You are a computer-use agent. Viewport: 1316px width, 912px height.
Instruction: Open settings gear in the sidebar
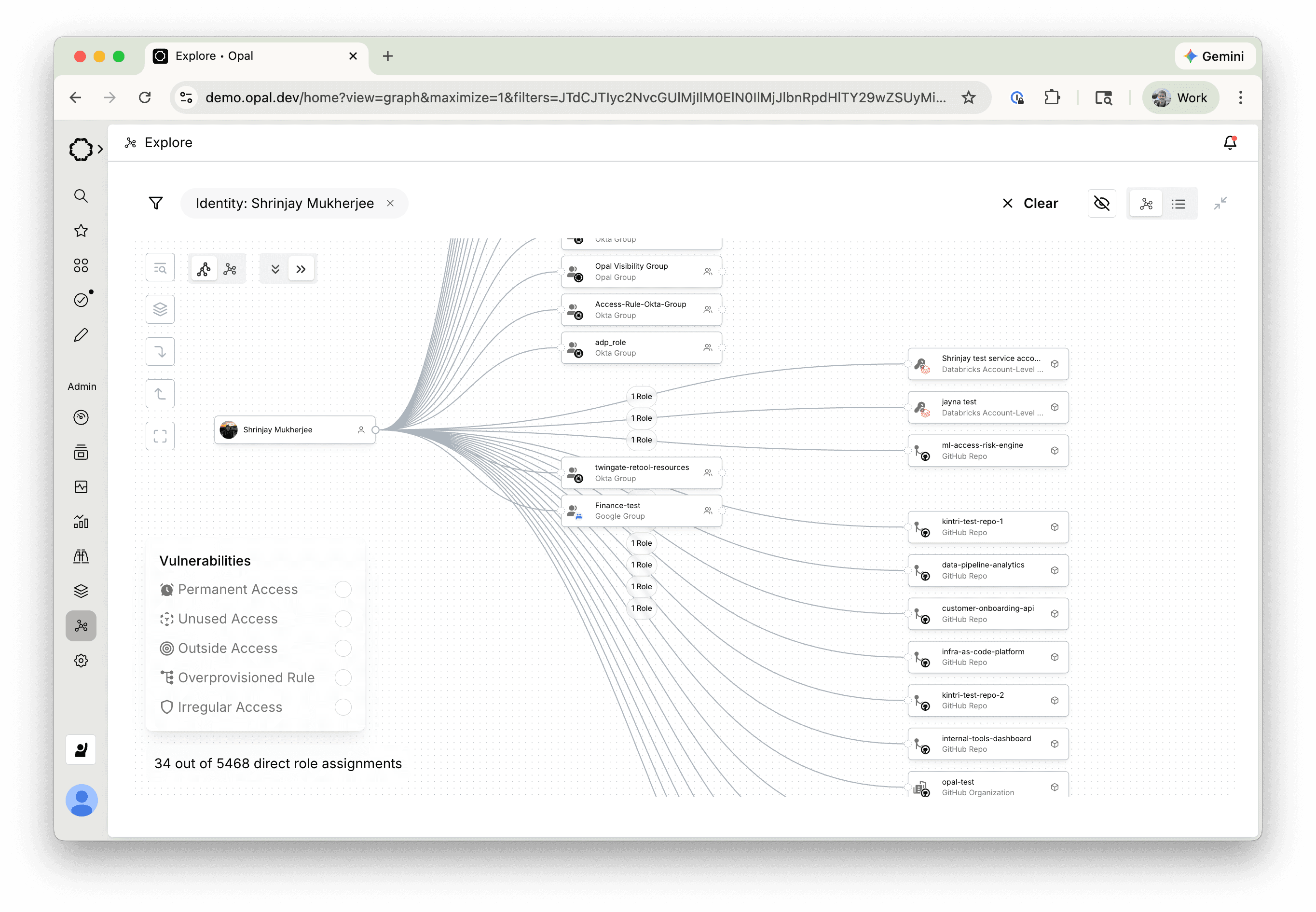[81, 661]
